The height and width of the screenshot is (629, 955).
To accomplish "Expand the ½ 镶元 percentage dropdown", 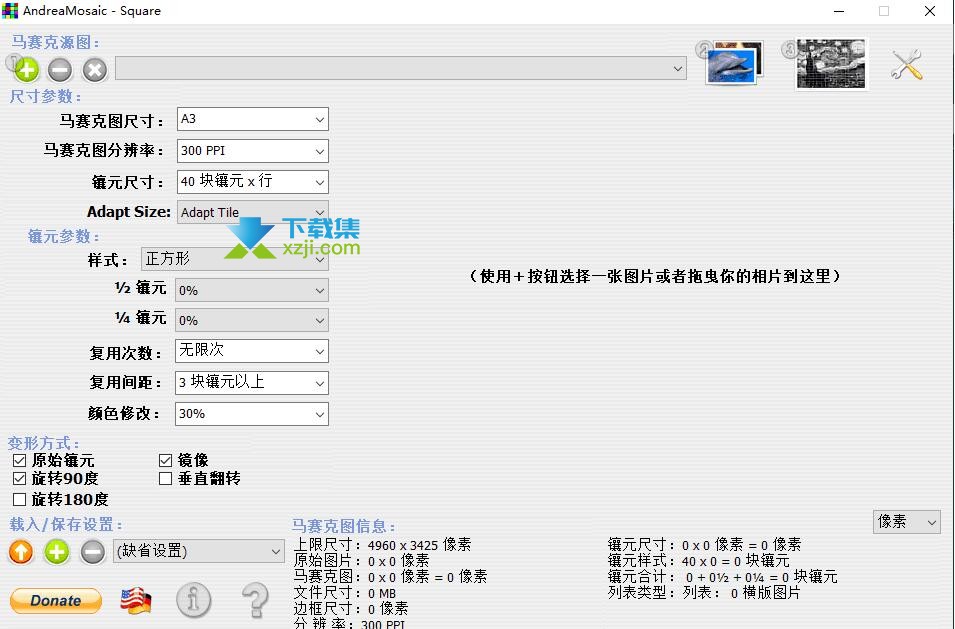I will (252, 290).
